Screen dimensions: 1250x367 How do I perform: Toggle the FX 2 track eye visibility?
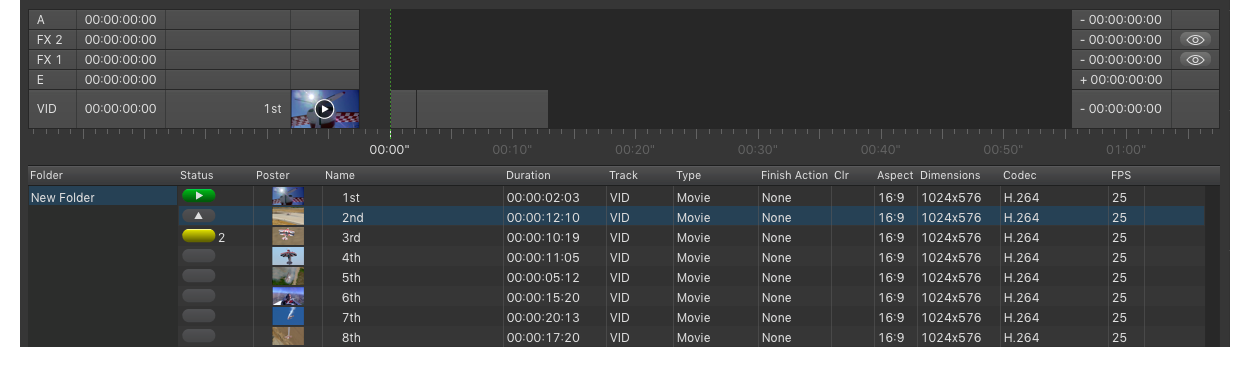coord(1195,40)
